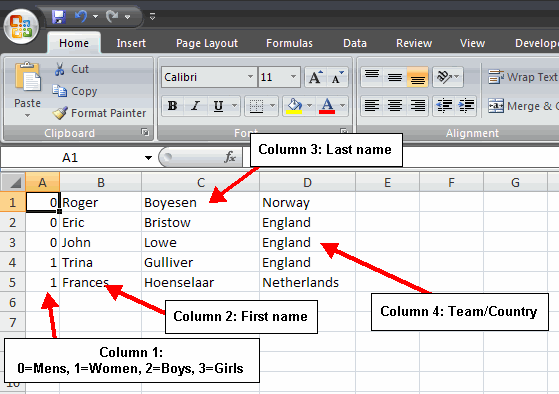Click the Select All corner triangle
The width and height of the screenshot is (559, 394).
tap(13, 182)
